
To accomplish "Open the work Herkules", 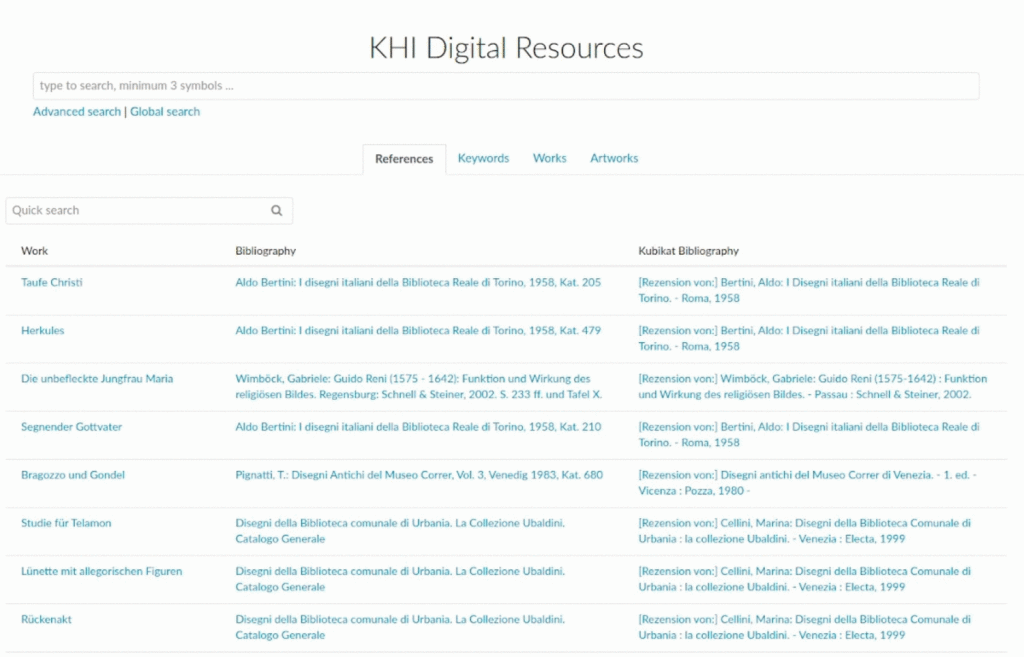I will click(42, 330).
